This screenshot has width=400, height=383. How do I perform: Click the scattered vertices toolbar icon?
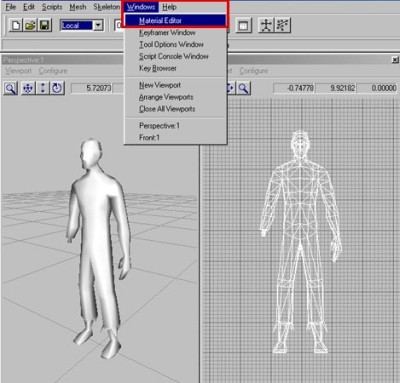[282, 25]
